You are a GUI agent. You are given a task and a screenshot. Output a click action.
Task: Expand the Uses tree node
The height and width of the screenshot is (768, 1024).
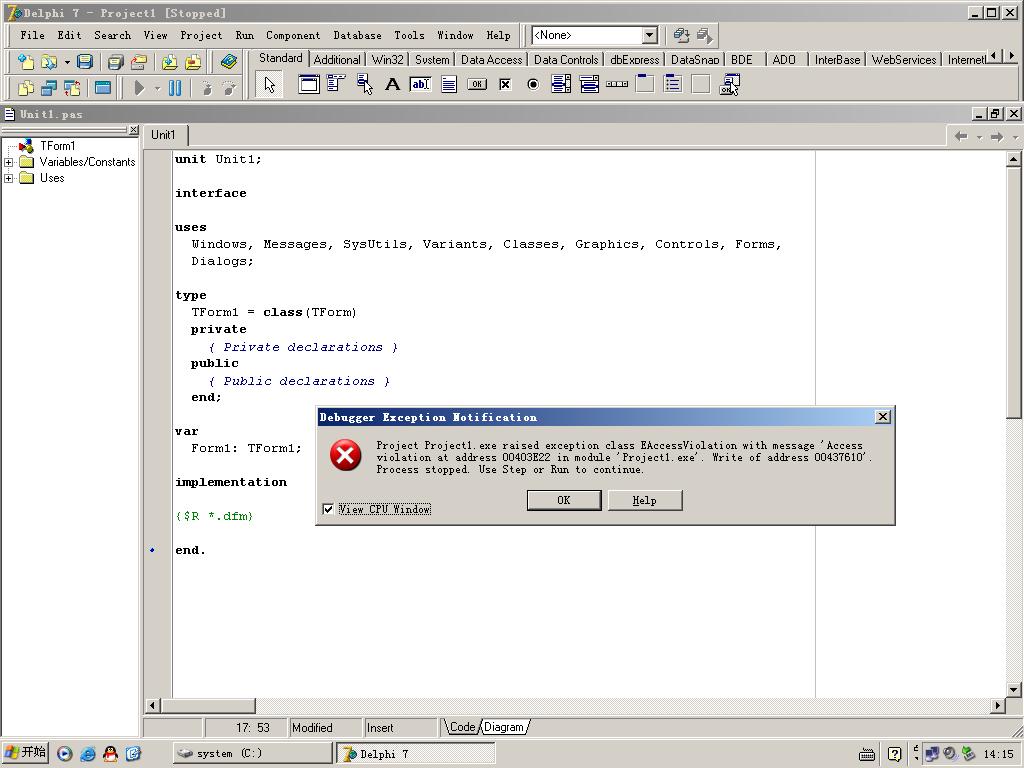pyautogui.click(x=9, y=178)
